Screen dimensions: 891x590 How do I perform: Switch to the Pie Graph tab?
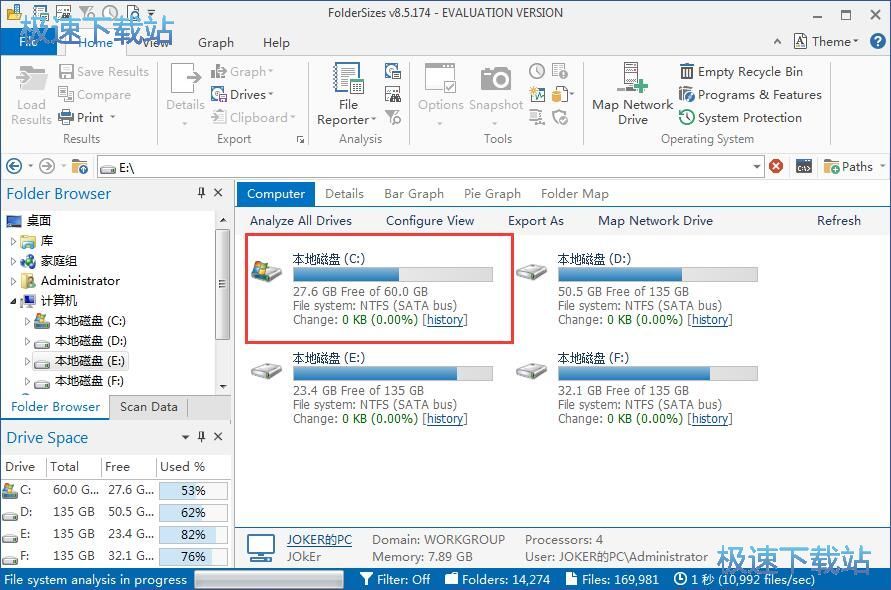(492, 194)
